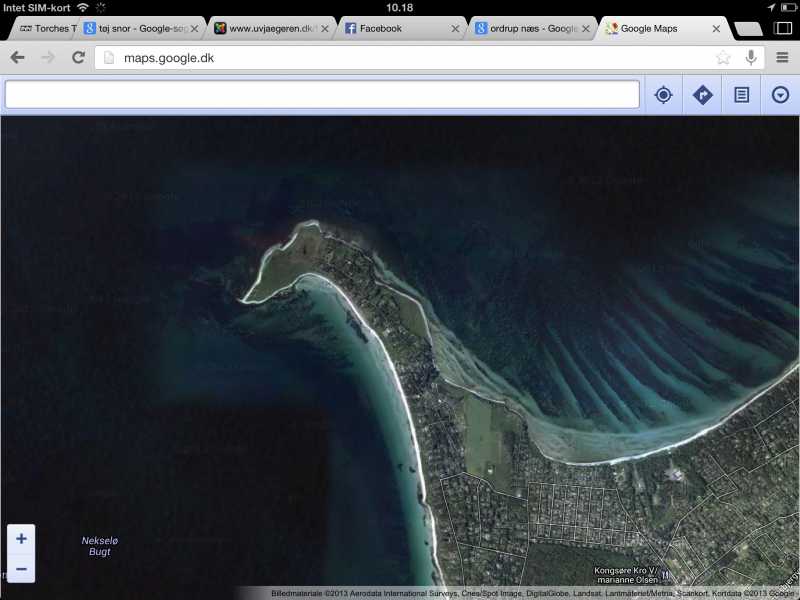Close the Google Maps tab

pyautogui.click(x=714, y=29)
